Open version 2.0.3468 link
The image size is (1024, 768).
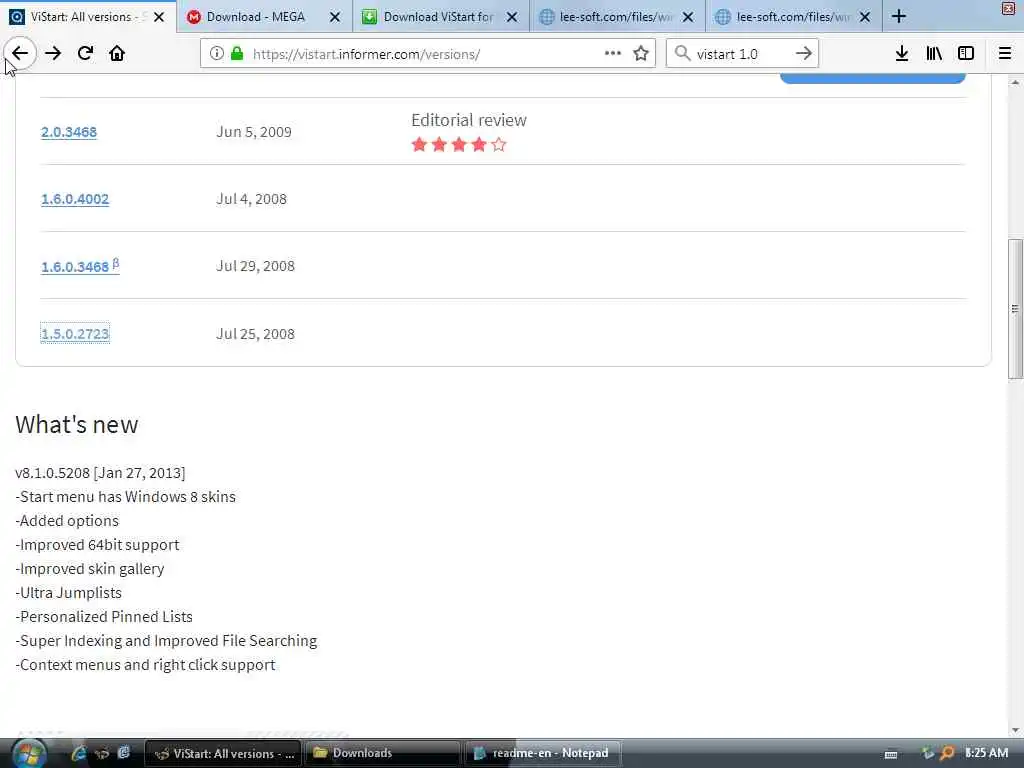click(x=69, y=132)
